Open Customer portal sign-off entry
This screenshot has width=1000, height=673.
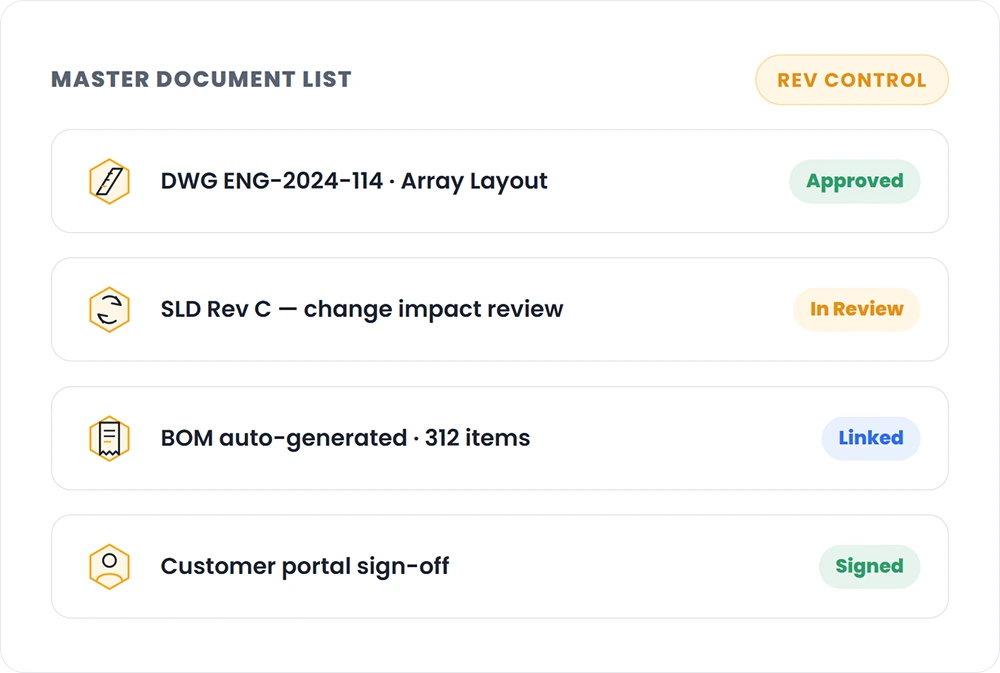305,566
